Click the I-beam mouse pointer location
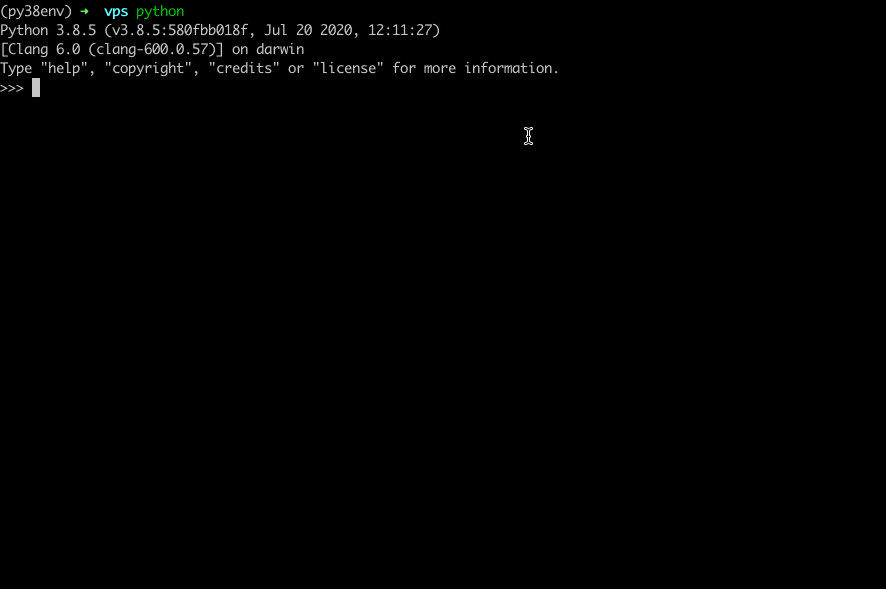The width and height of the screenshot is (886, 589). click(x=528, y=136)
